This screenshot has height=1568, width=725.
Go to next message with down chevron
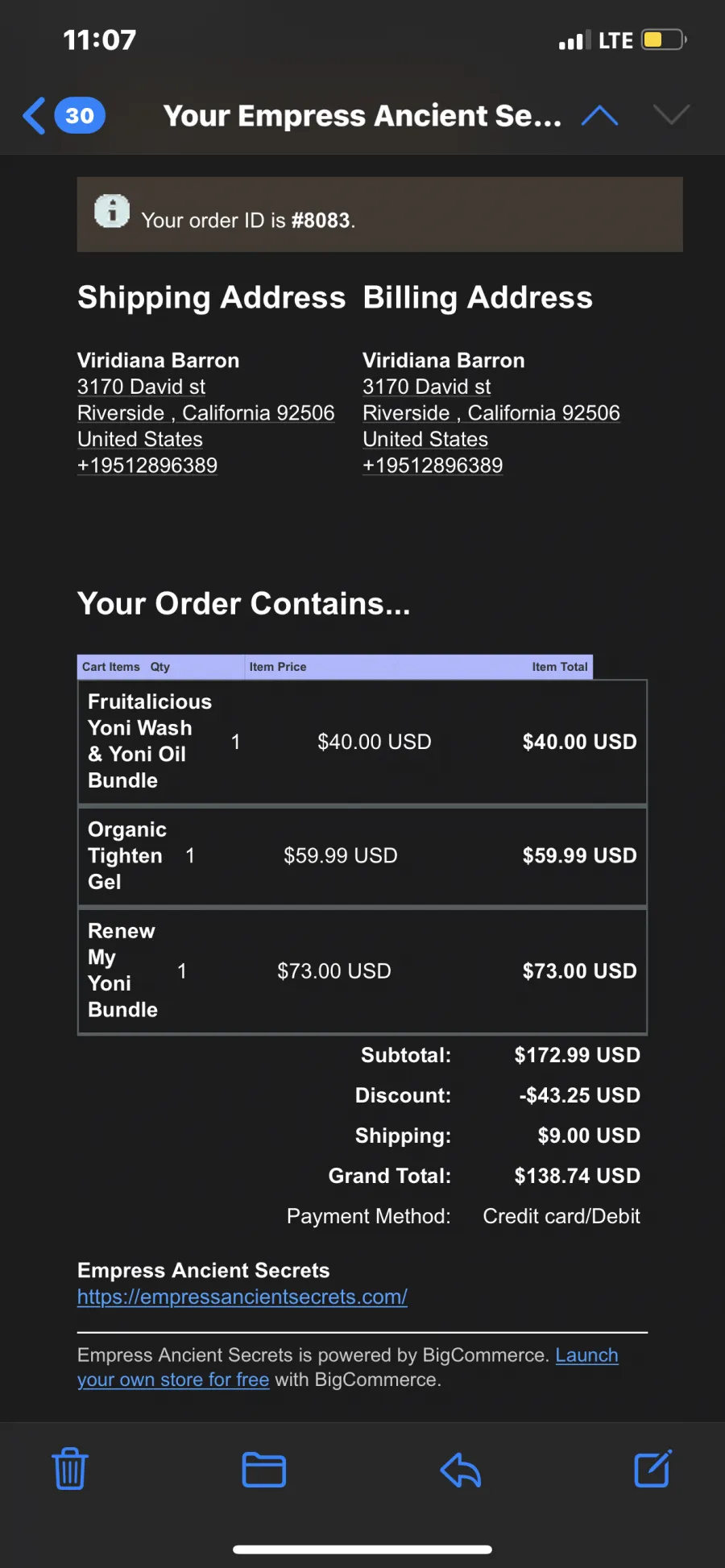671,115
